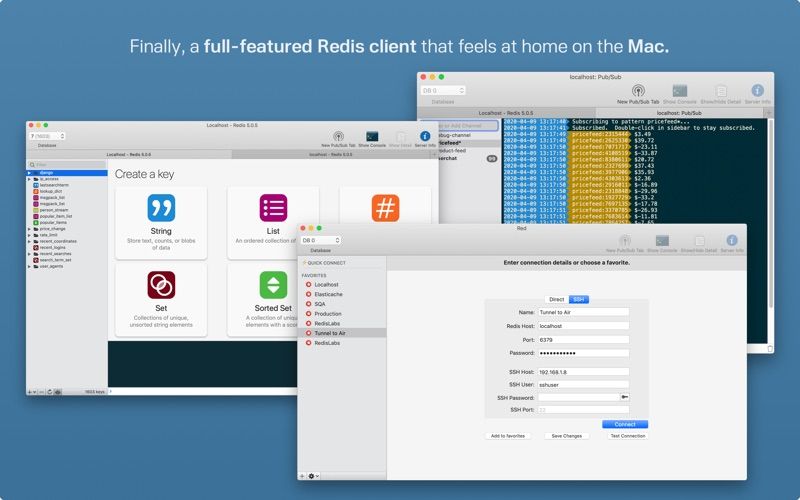
Task: Select the person_stream key
Action: [x=54, y=210]
